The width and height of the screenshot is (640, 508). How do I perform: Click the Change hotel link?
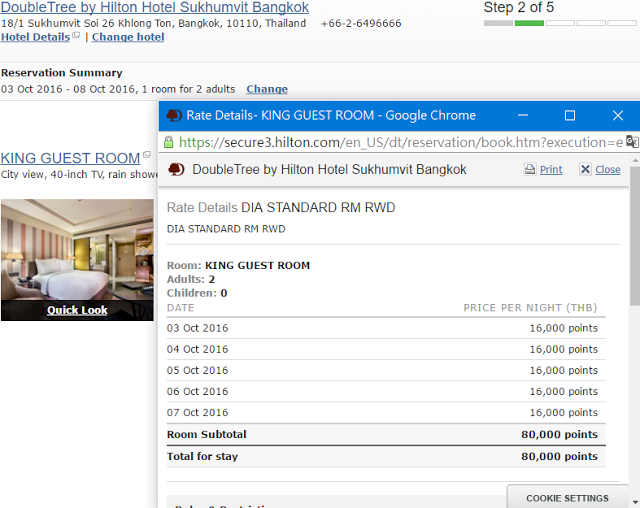click(x=128, y=37)
